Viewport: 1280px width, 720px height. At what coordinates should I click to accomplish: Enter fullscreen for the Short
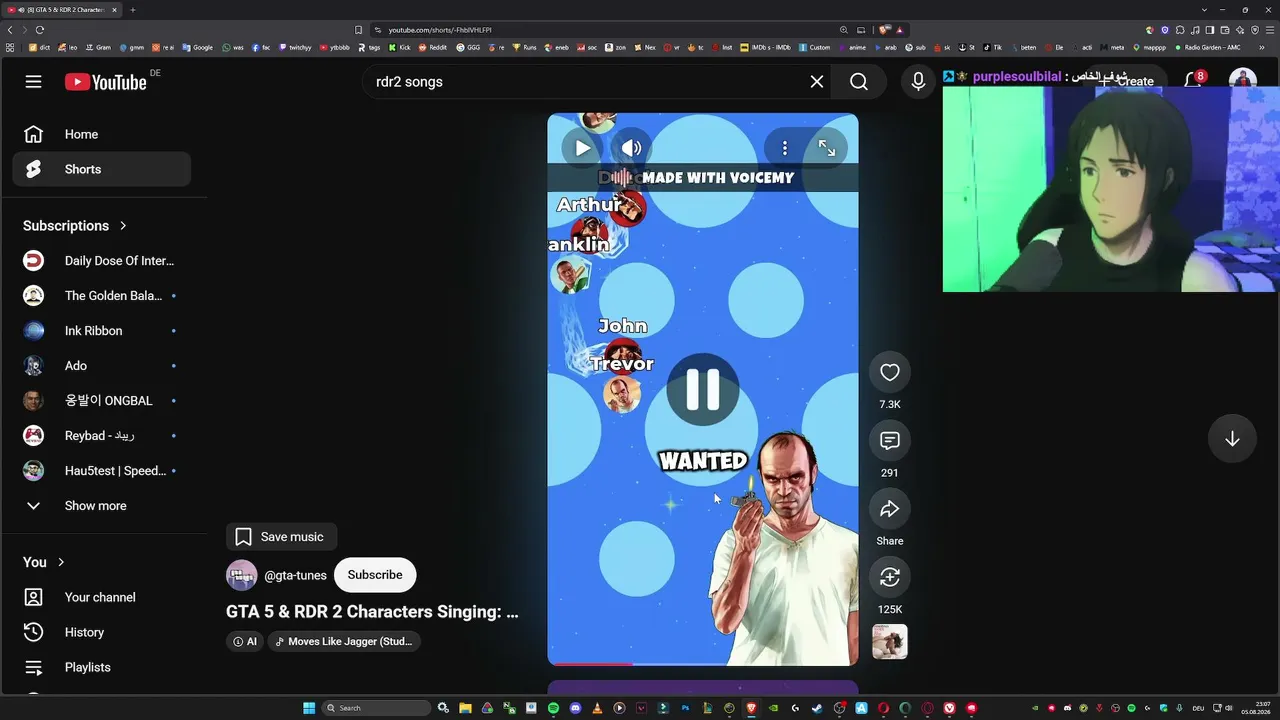(827, 148)
